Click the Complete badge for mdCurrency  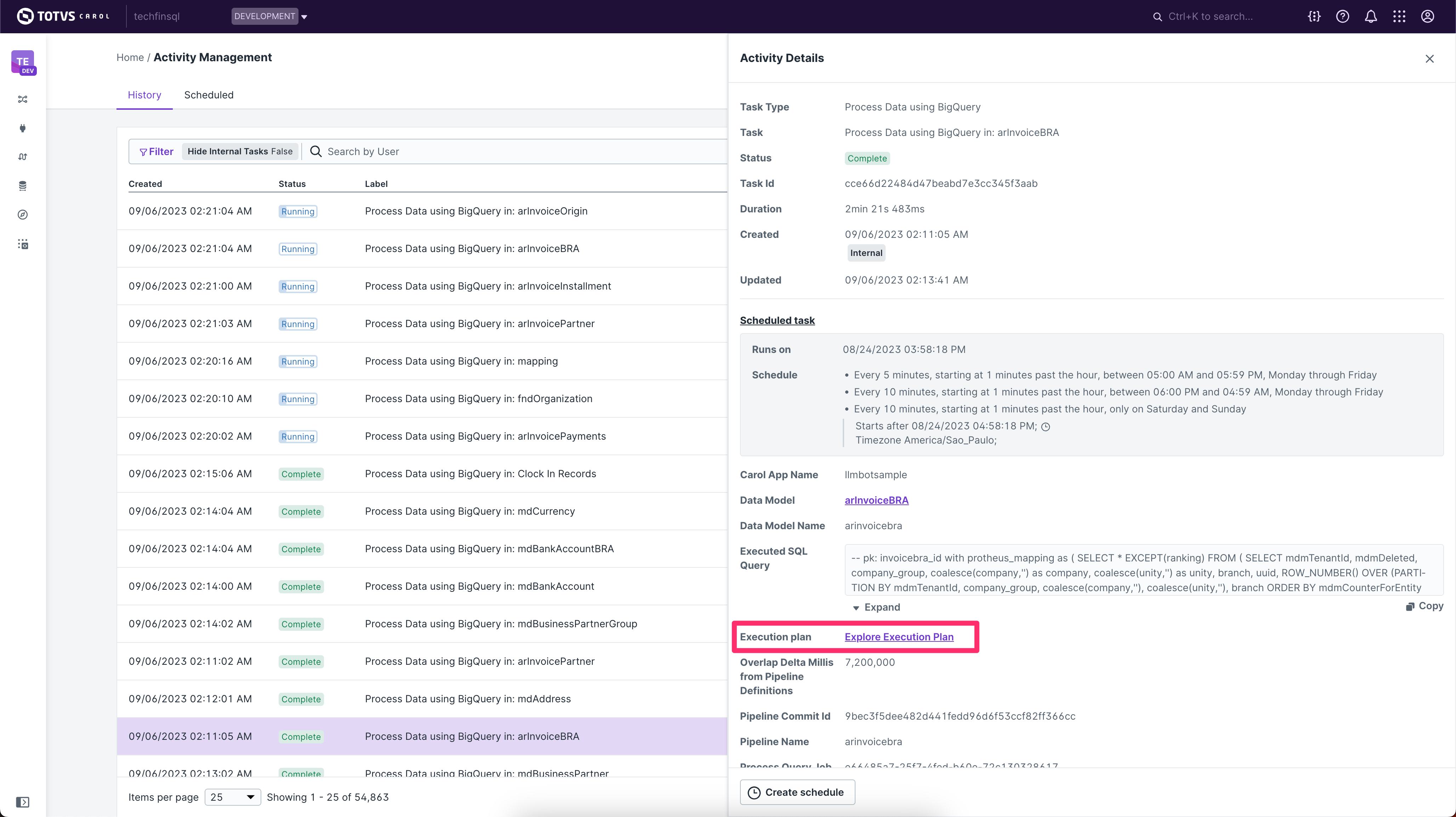coord(301,511)
